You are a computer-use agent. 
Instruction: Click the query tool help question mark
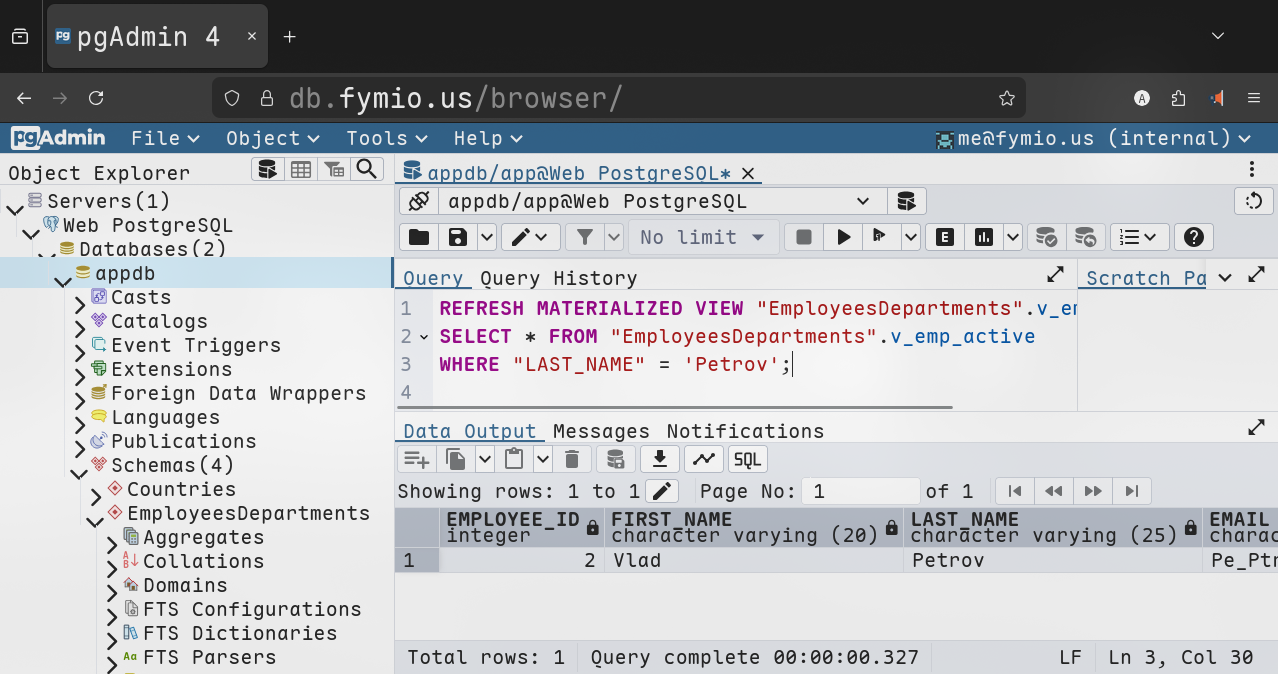(1193, 237)
